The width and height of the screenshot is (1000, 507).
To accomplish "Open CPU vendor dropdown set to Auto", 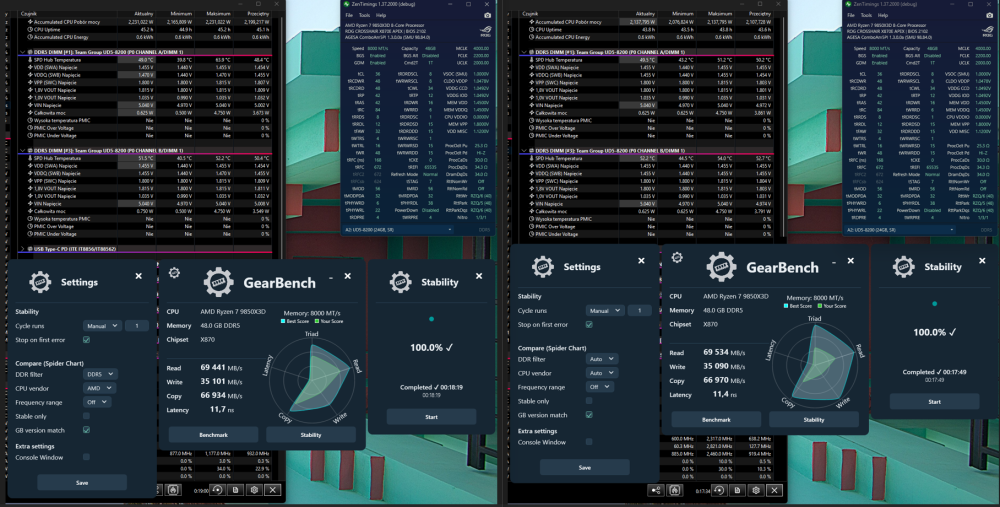I will click(x=601, y=373).
